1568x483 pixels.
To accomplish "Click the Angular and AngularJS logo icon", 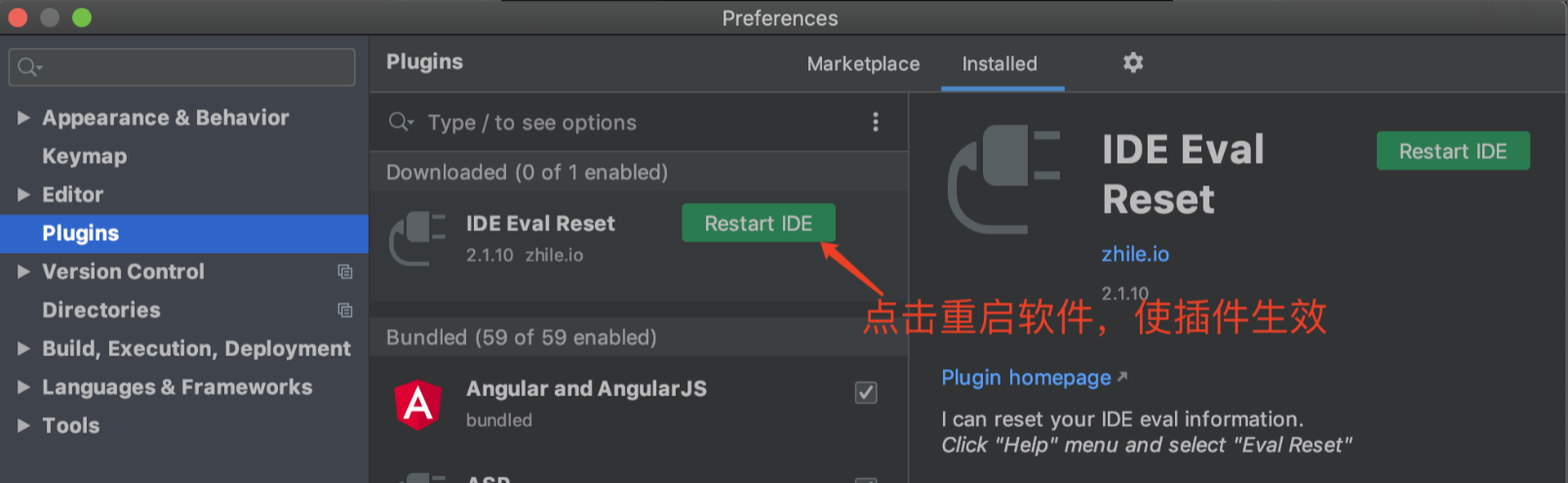I will [418, 404].
